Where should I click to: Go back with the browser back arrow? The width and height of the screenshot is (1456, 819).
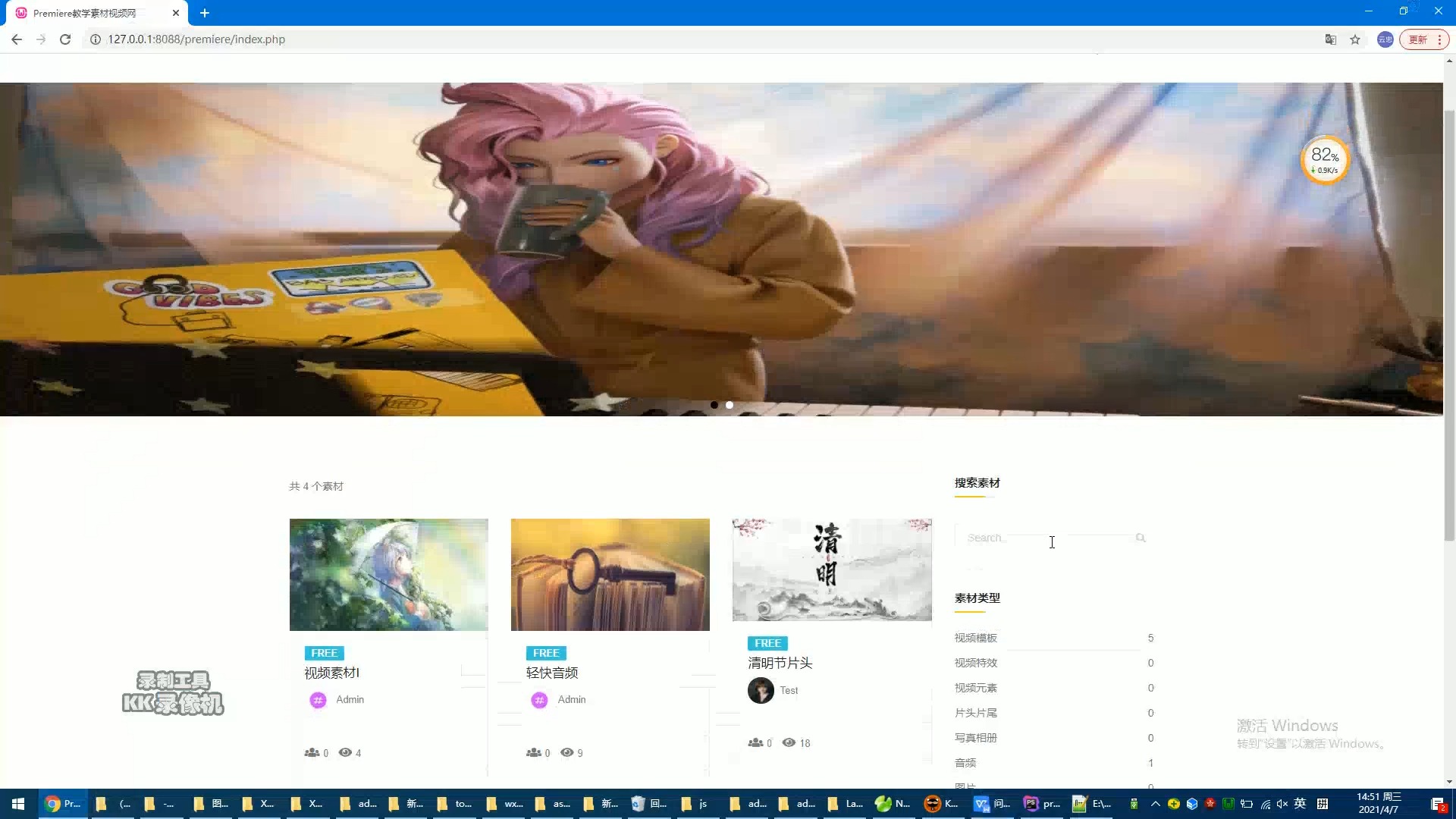[x=17, y=39]
